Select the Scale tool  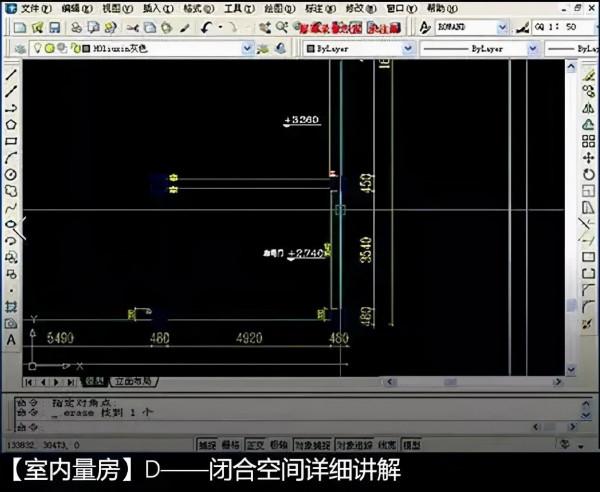[588, 191]
